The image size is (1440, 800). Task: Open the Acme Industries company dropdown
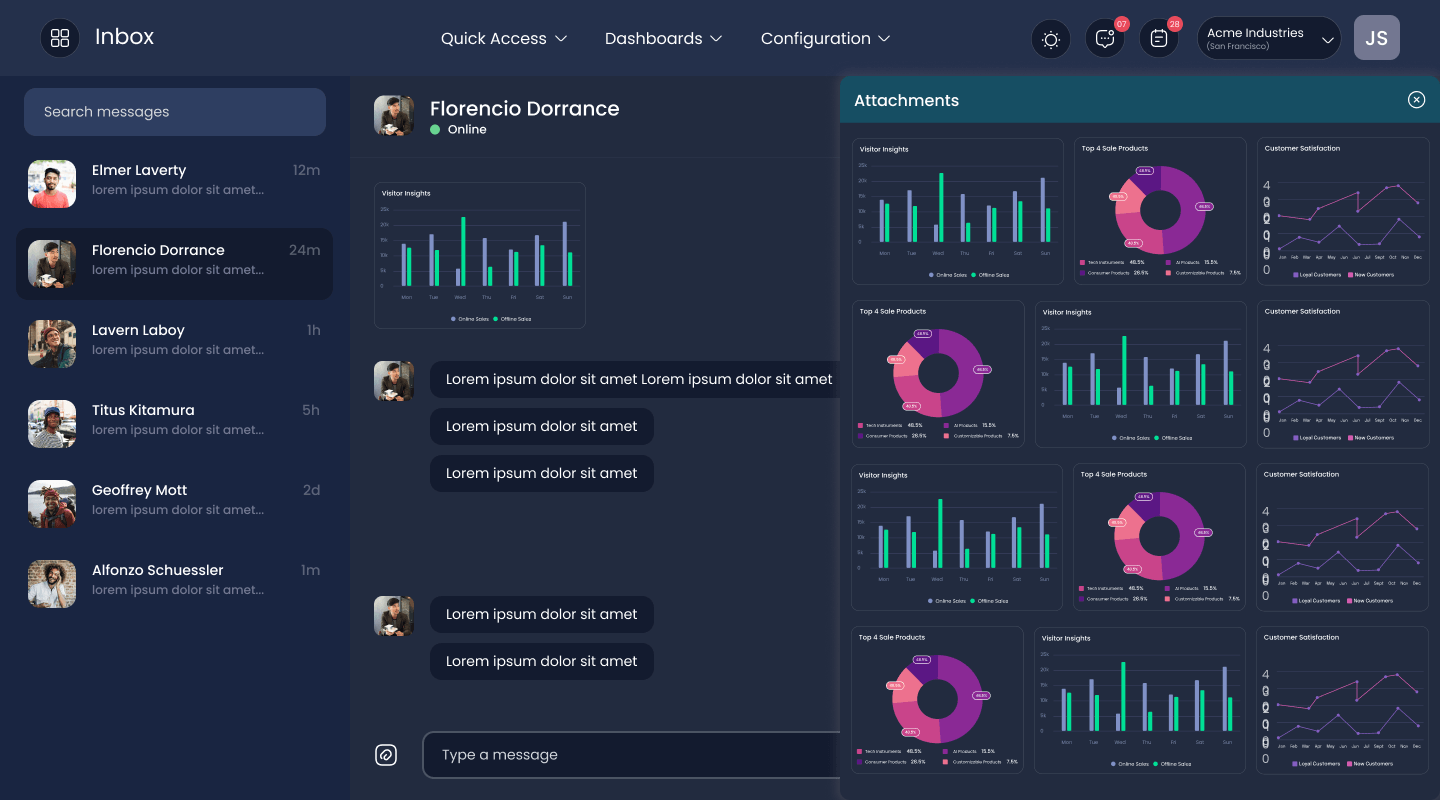point(1269,39)
